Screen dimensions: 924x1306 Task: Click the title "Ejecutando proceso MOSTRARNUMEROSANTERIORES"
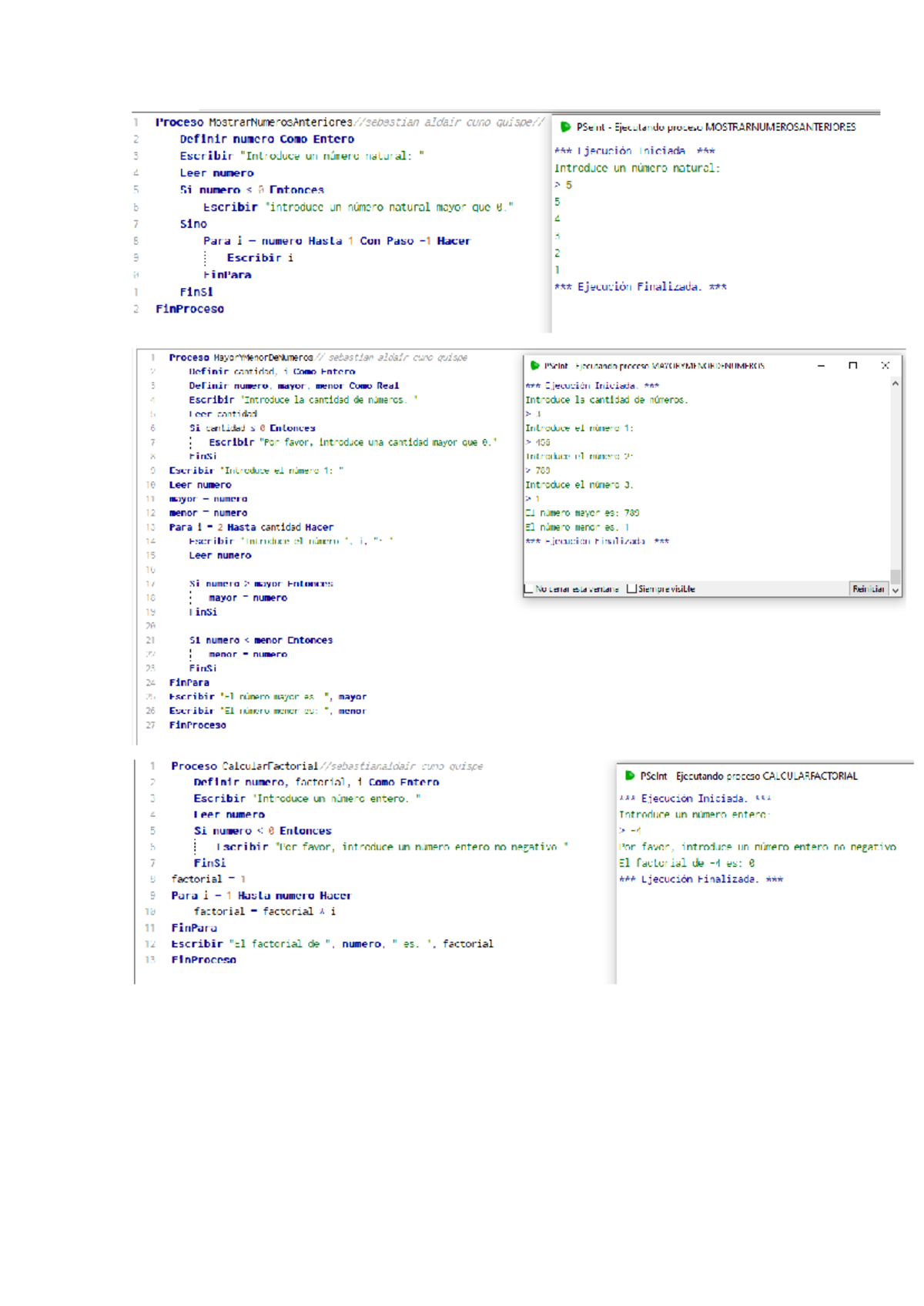click(735, 127)
